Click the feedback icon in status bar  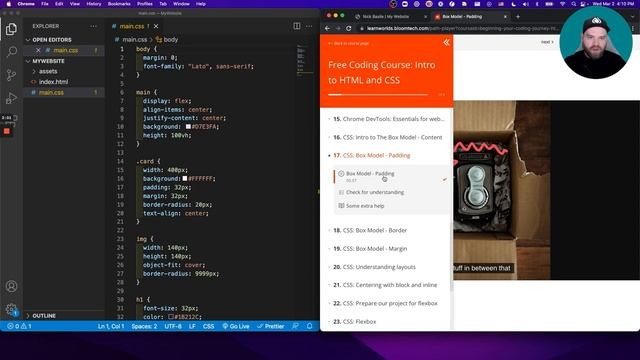(296, 326)
